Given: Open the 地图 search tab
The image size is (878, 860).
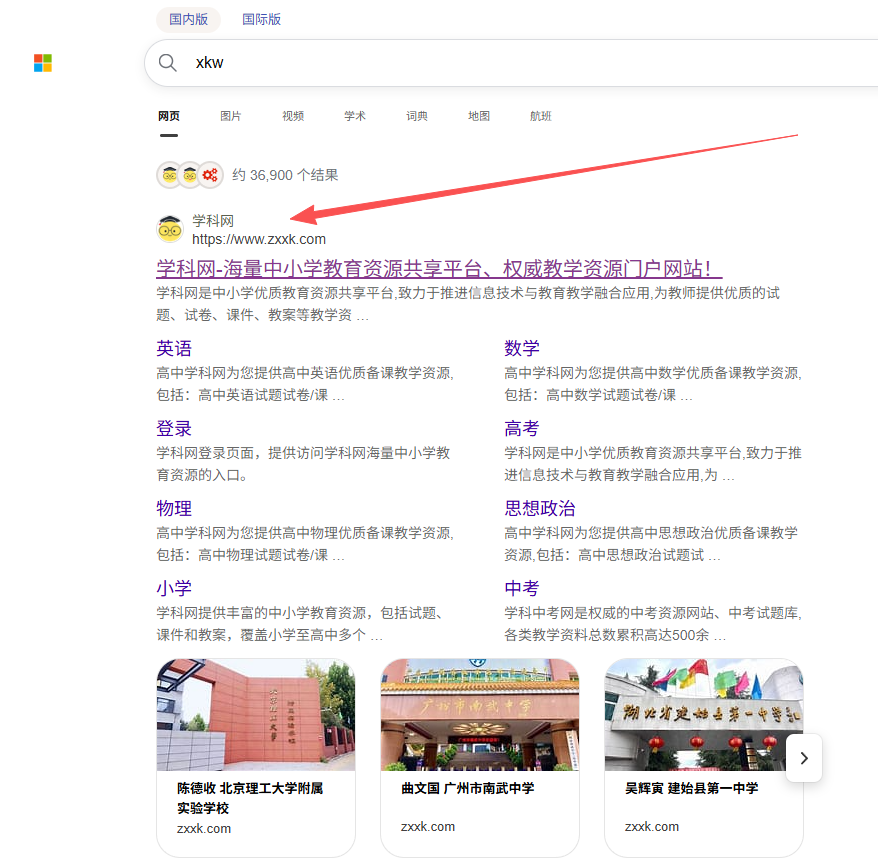Looking at the screenshot, I should pos(479,116).
